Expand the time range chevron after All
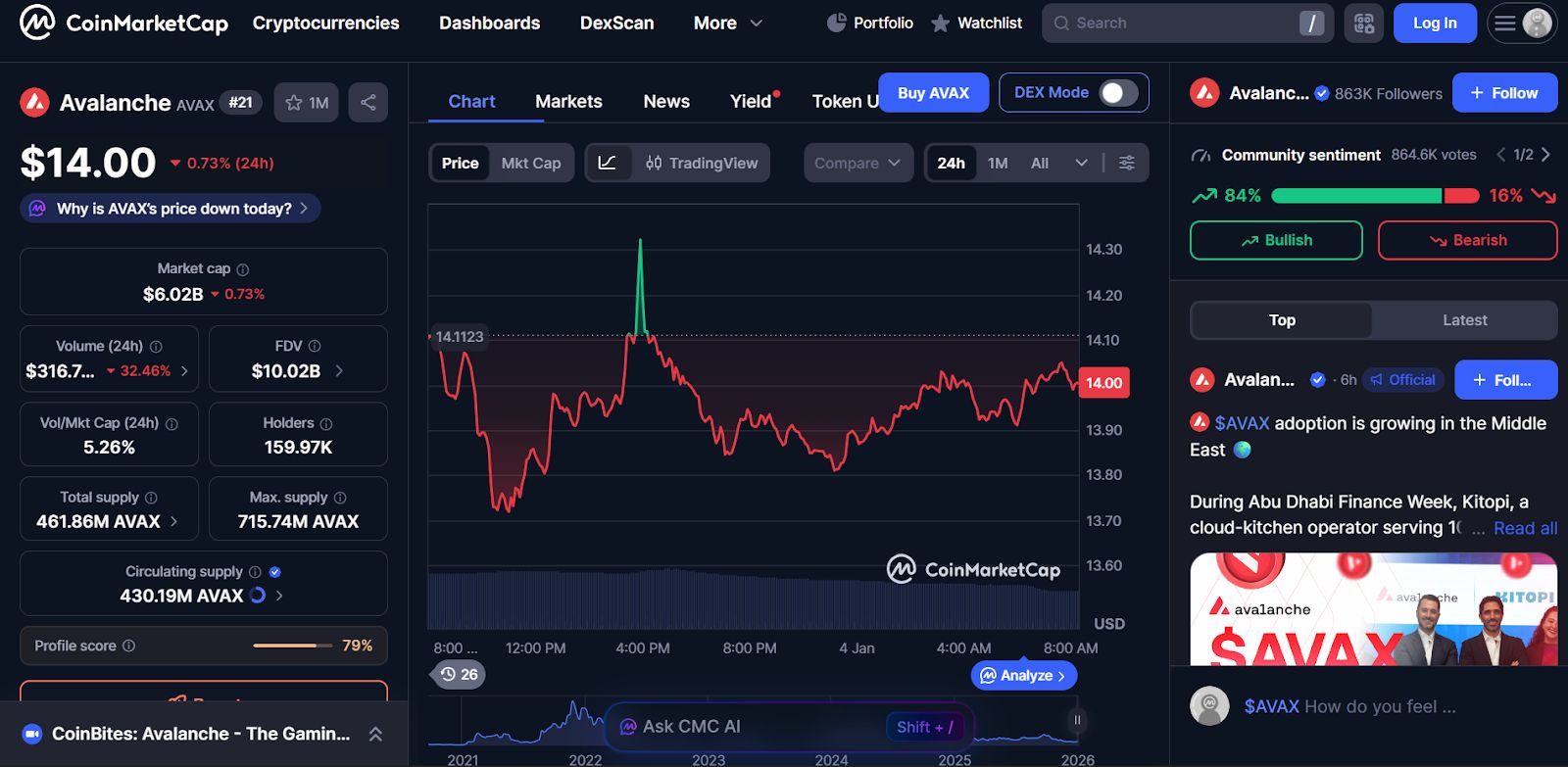Screen dimensions: 1568x767 (1081, 163)
